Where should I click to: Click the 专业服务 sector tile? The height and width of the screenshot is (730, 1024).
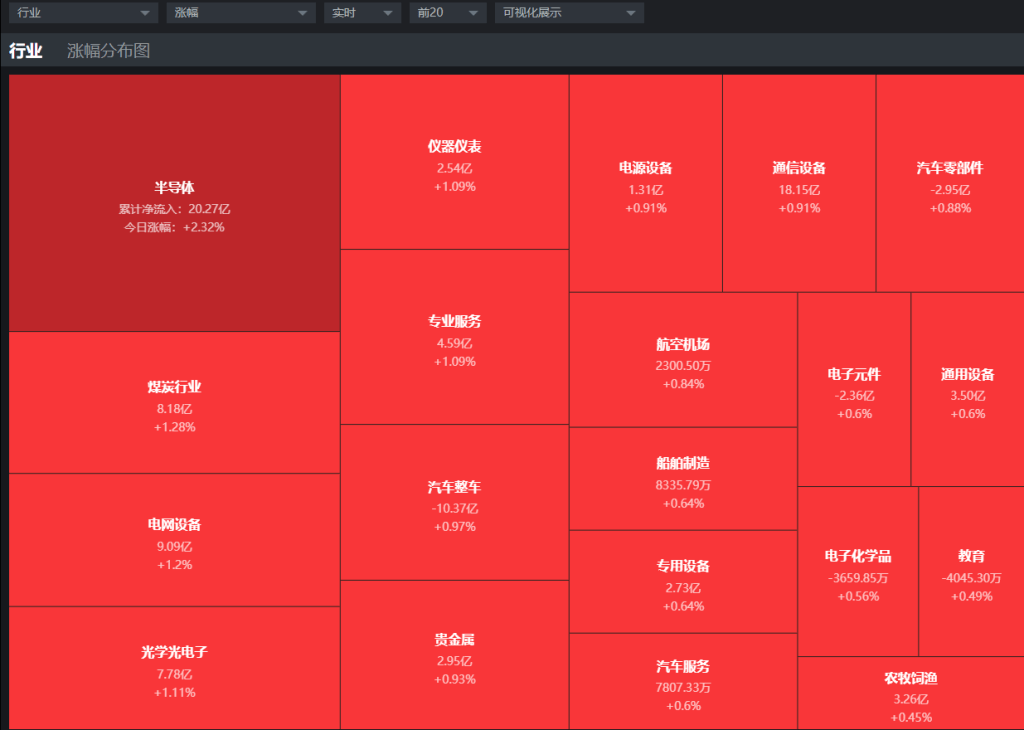click(x=454, y=338)
